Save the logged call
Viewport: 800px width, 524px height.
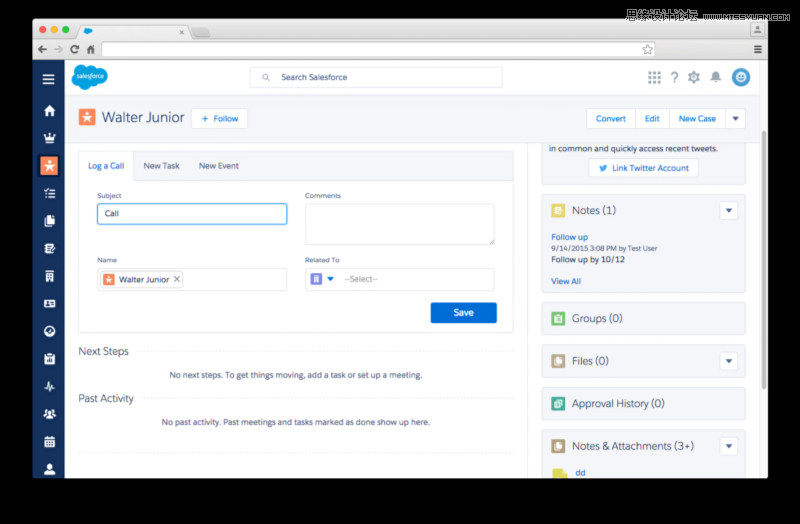[x=463, y=313]
